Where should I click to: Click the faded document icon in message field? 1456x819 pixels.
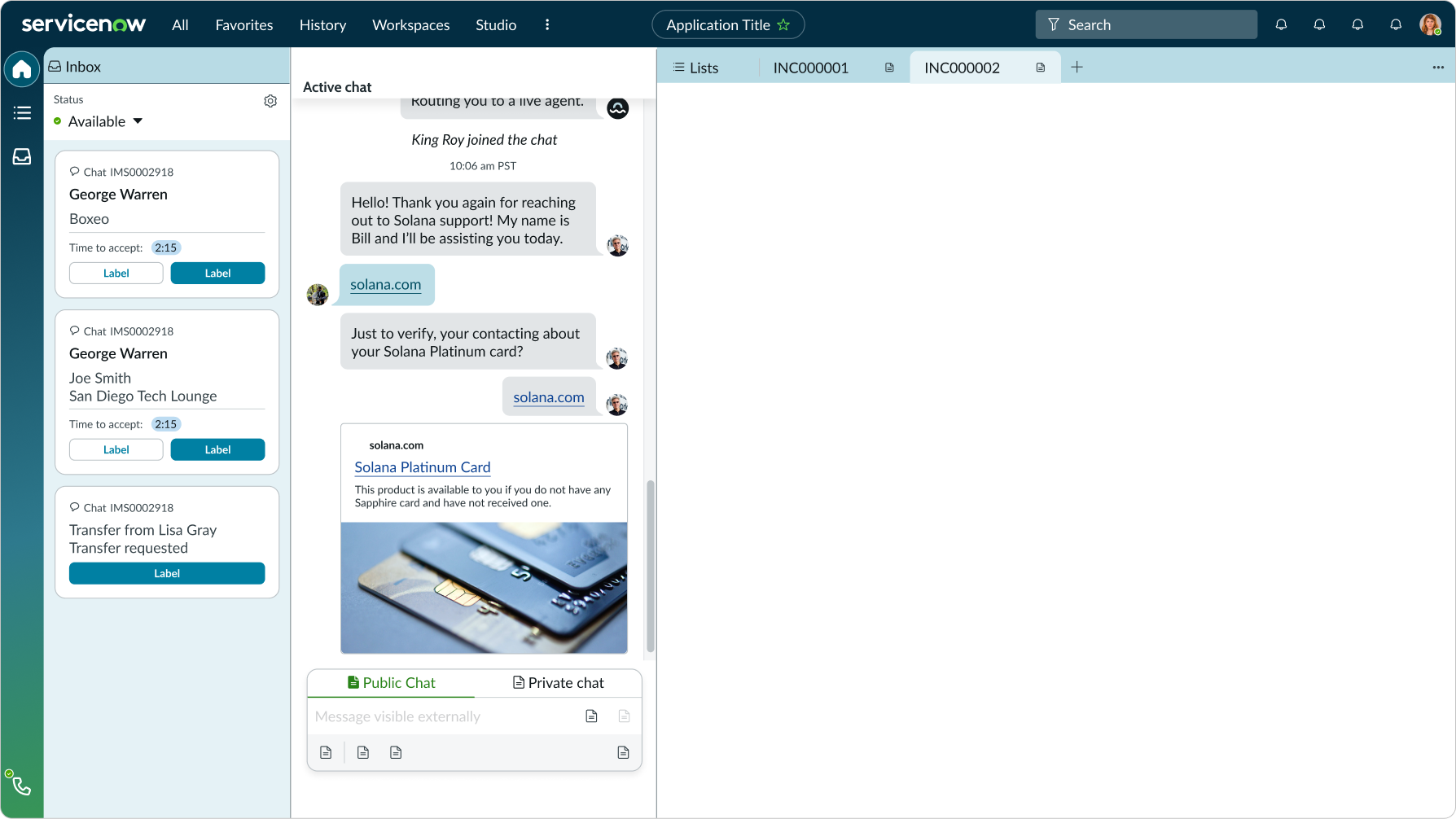[625, 716]
